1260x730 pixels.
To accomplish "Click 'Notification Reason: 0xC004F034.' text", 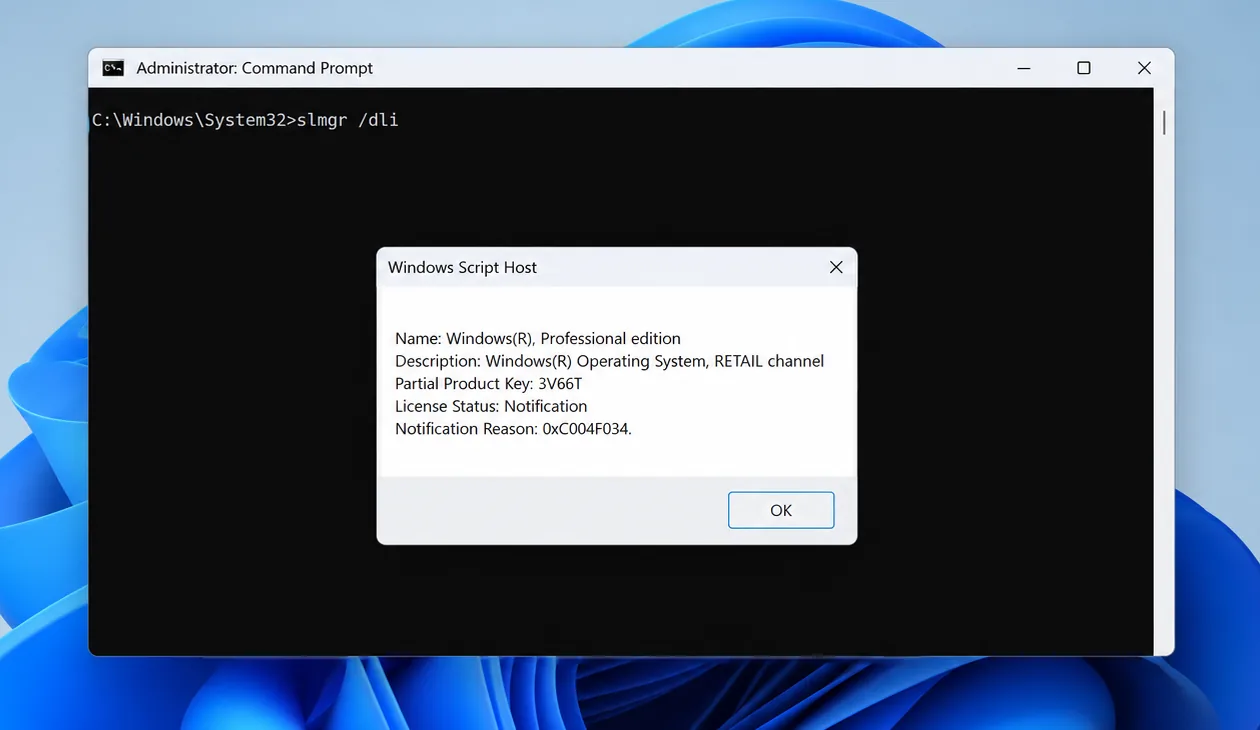I will tap(514, 429).
